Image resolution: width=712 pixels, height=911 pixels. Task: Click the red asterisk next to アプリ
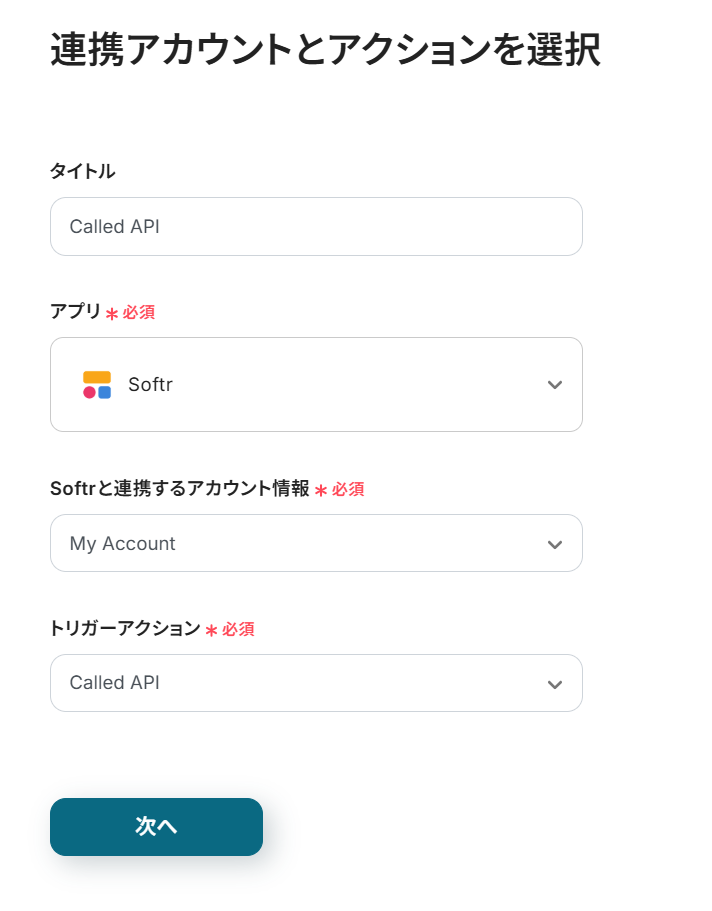[x=112, y=313]
